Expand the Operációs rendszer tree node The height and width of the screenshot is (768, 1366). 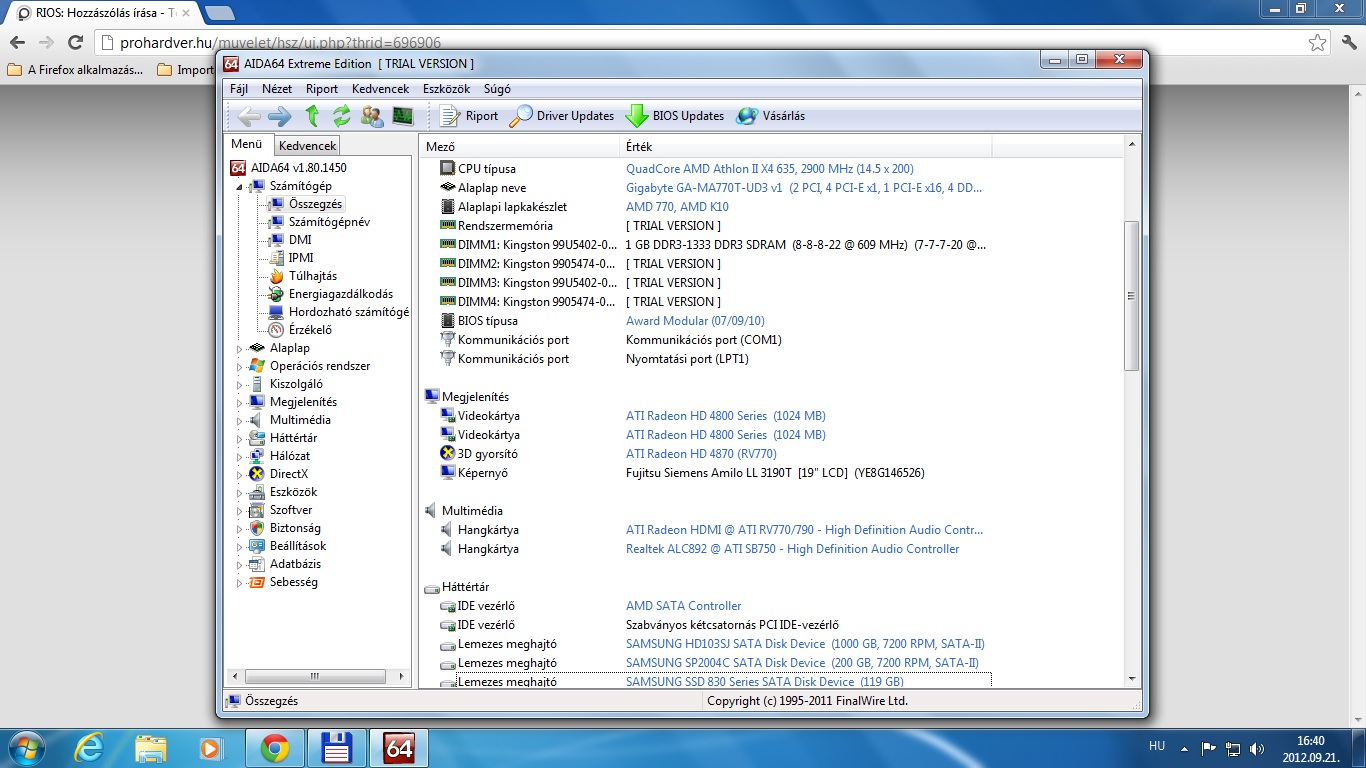(x=239, y=367)
